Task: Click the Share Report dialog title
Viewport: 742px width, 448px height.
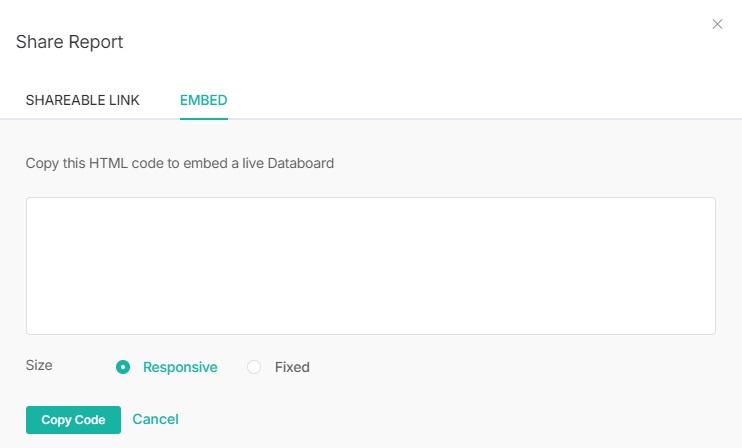Action: tap(69, 42)
